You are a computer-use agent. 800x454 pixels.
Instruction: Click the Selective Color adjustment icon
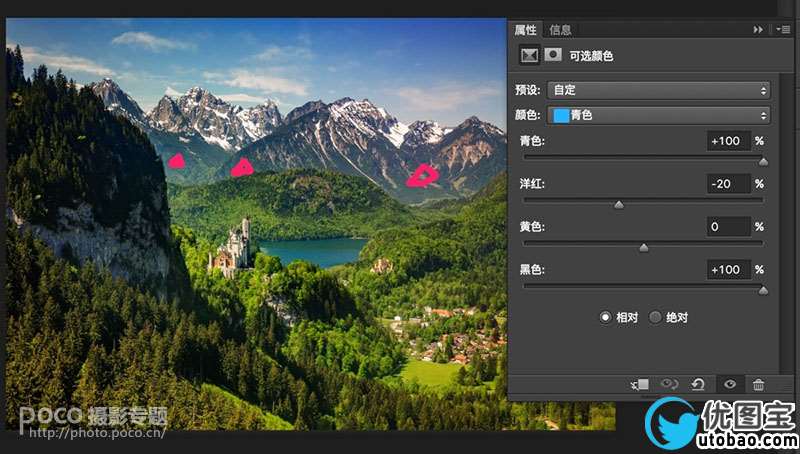(x=530, y=56)
